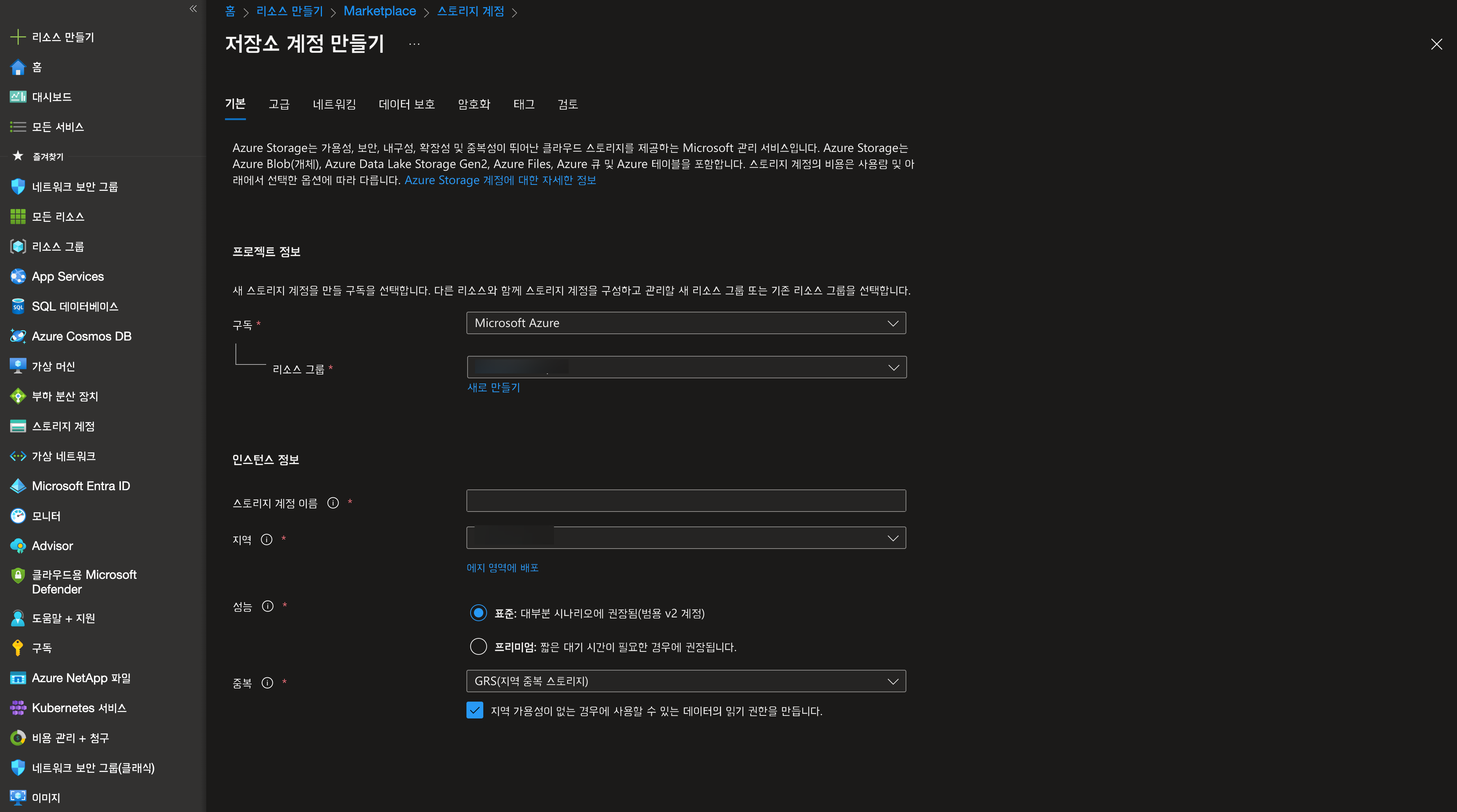Go to 스토리지 계정 breadcrumb link
The height and width of the screenshot is (812, 1457).
(471, 11)
